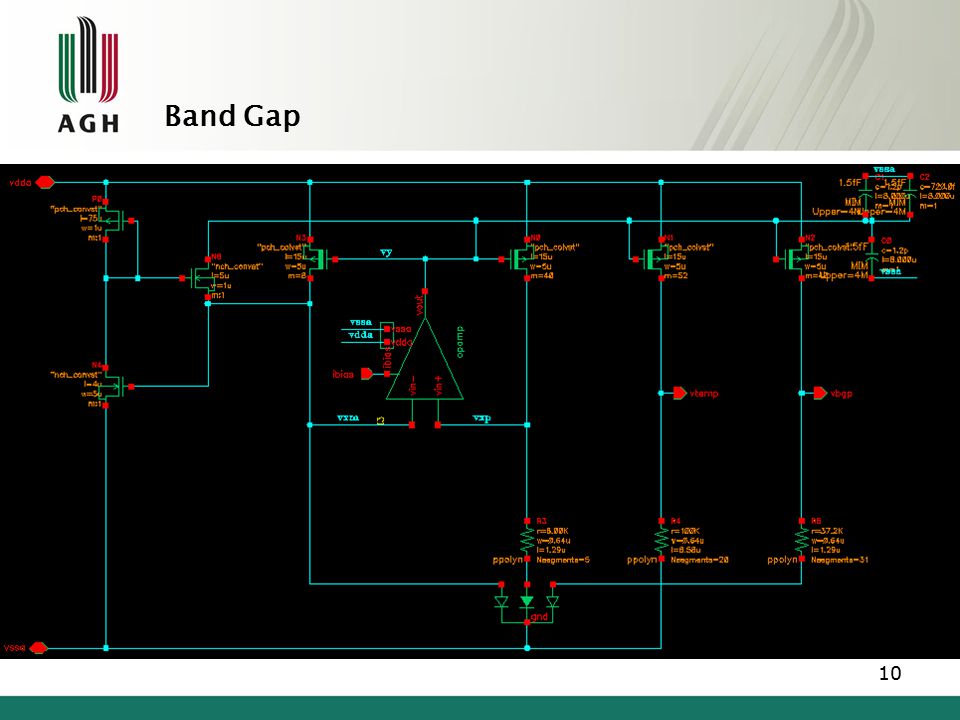Viewport: 960px width, 720px height.
Task: Click the vdda pin label at top left
Action: (20, 182)
